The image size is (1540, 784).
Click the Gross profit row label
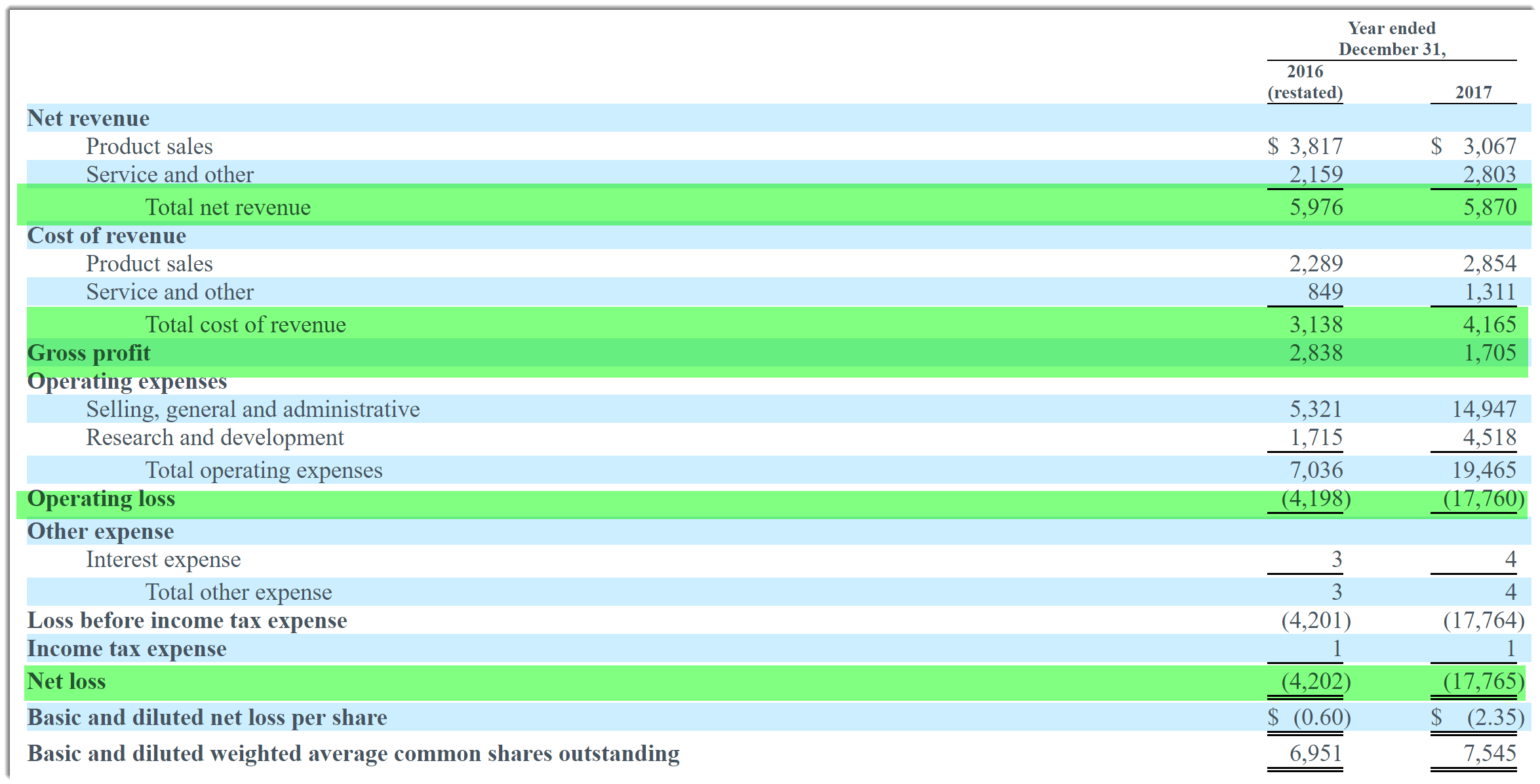[89, 353]
